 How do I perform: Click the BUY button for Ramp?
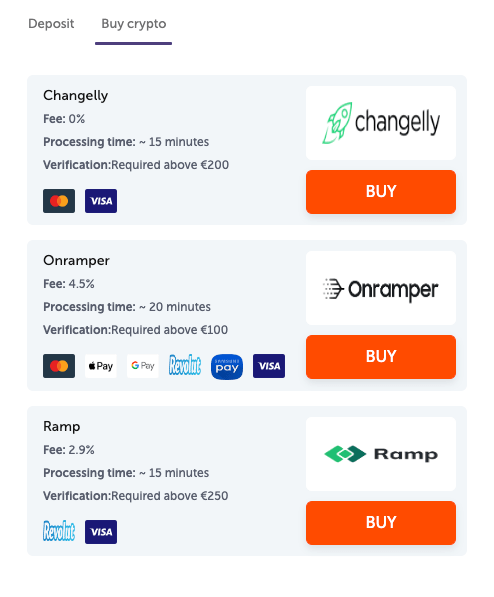(380, 523)
